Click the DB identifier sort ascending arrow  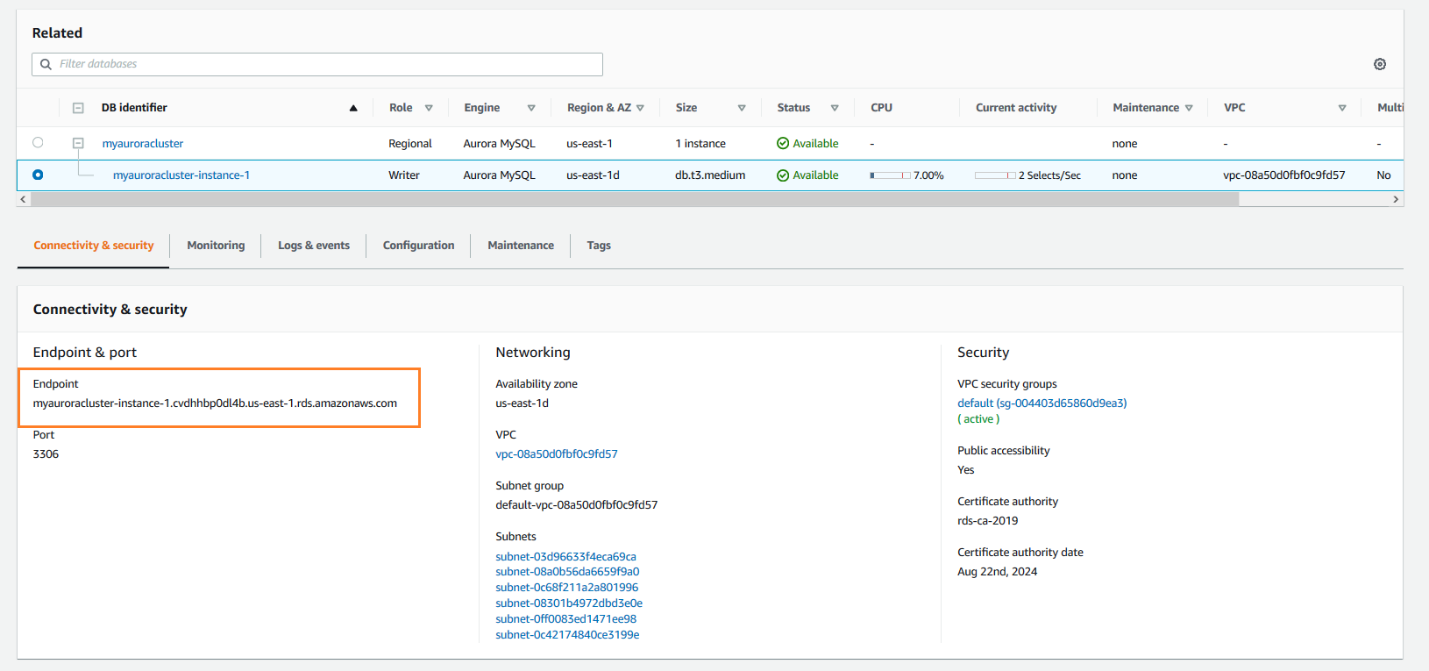click(x=353, y=108)
